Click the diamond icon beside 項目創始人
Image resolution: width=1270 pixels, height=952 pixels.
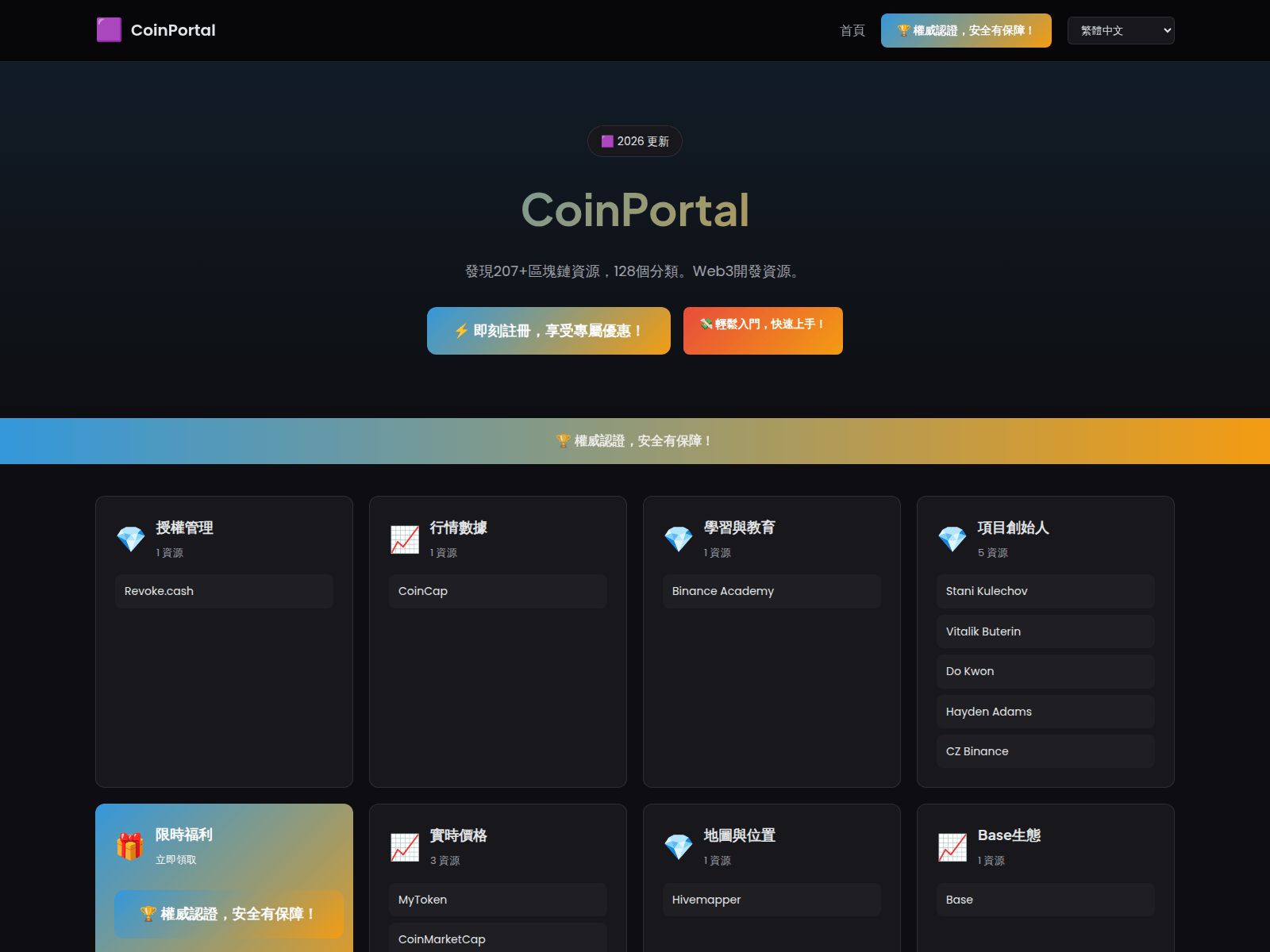[952, 539]
